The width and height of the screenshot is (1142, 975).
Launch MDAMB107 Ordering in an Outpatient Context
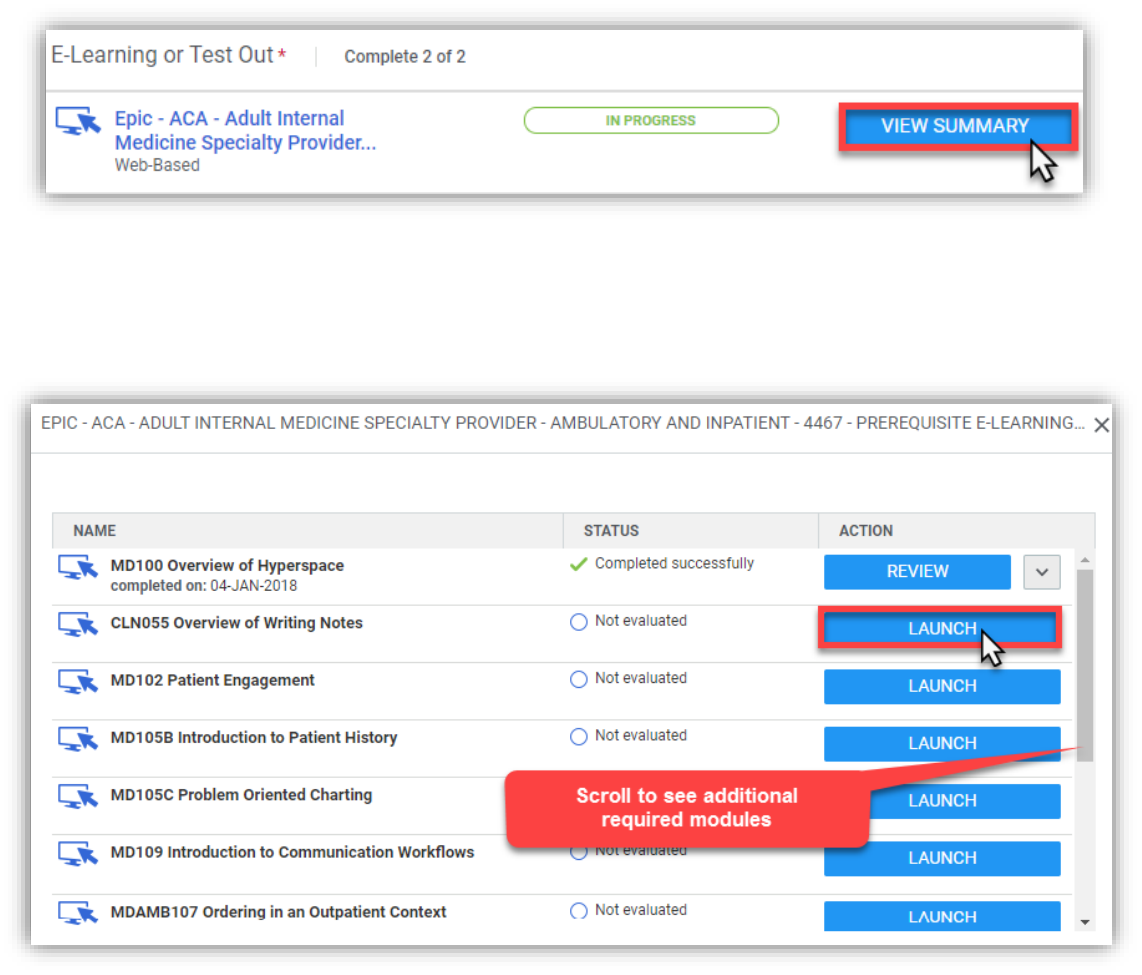(942, 916)
